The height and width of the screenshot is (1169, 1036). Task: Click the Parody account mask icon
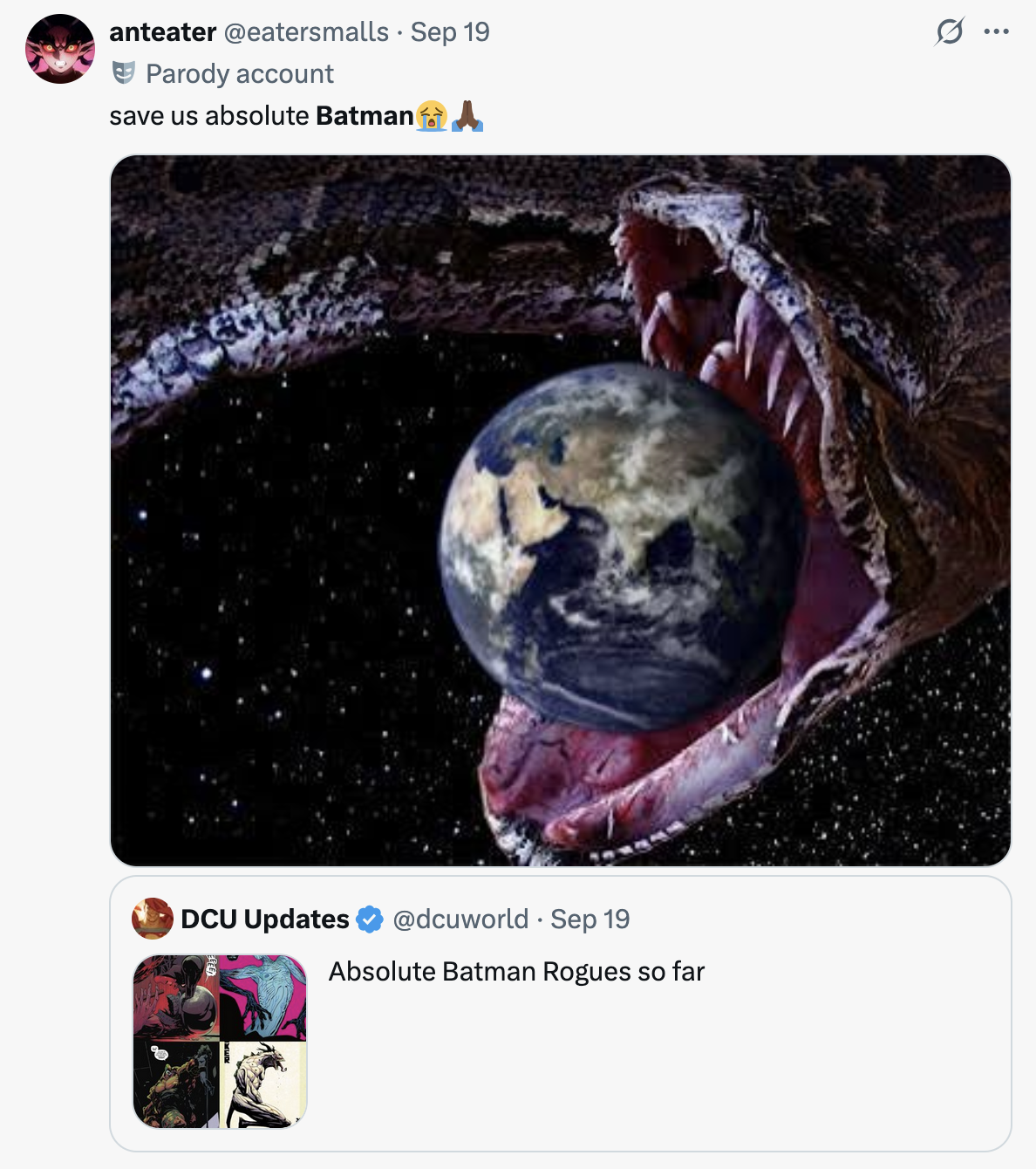click(124, 73)
